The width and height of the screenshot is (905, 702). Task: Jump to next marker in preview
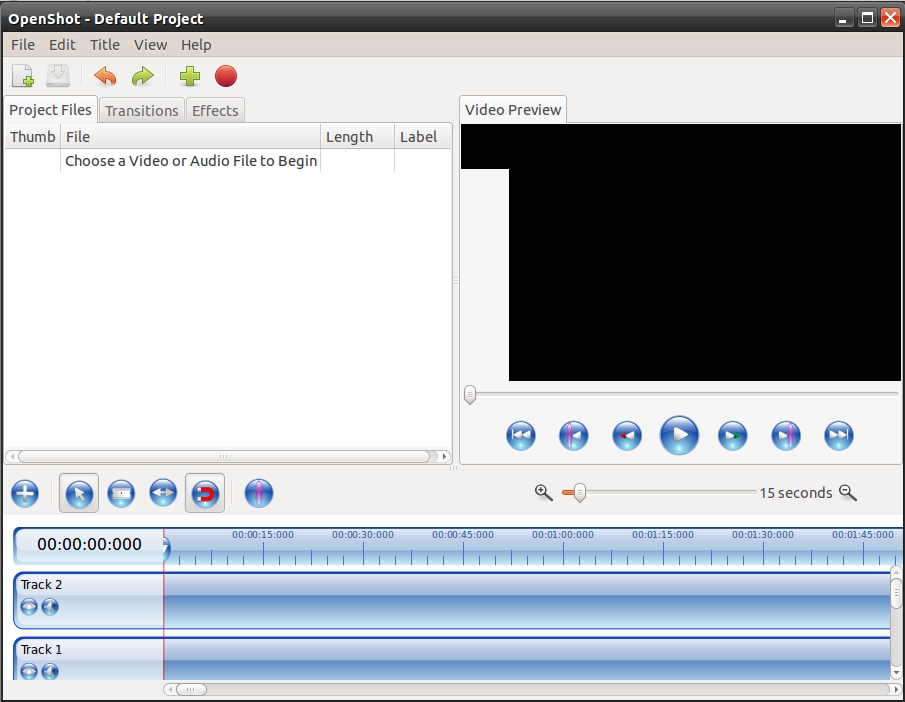tap(786, 435)
